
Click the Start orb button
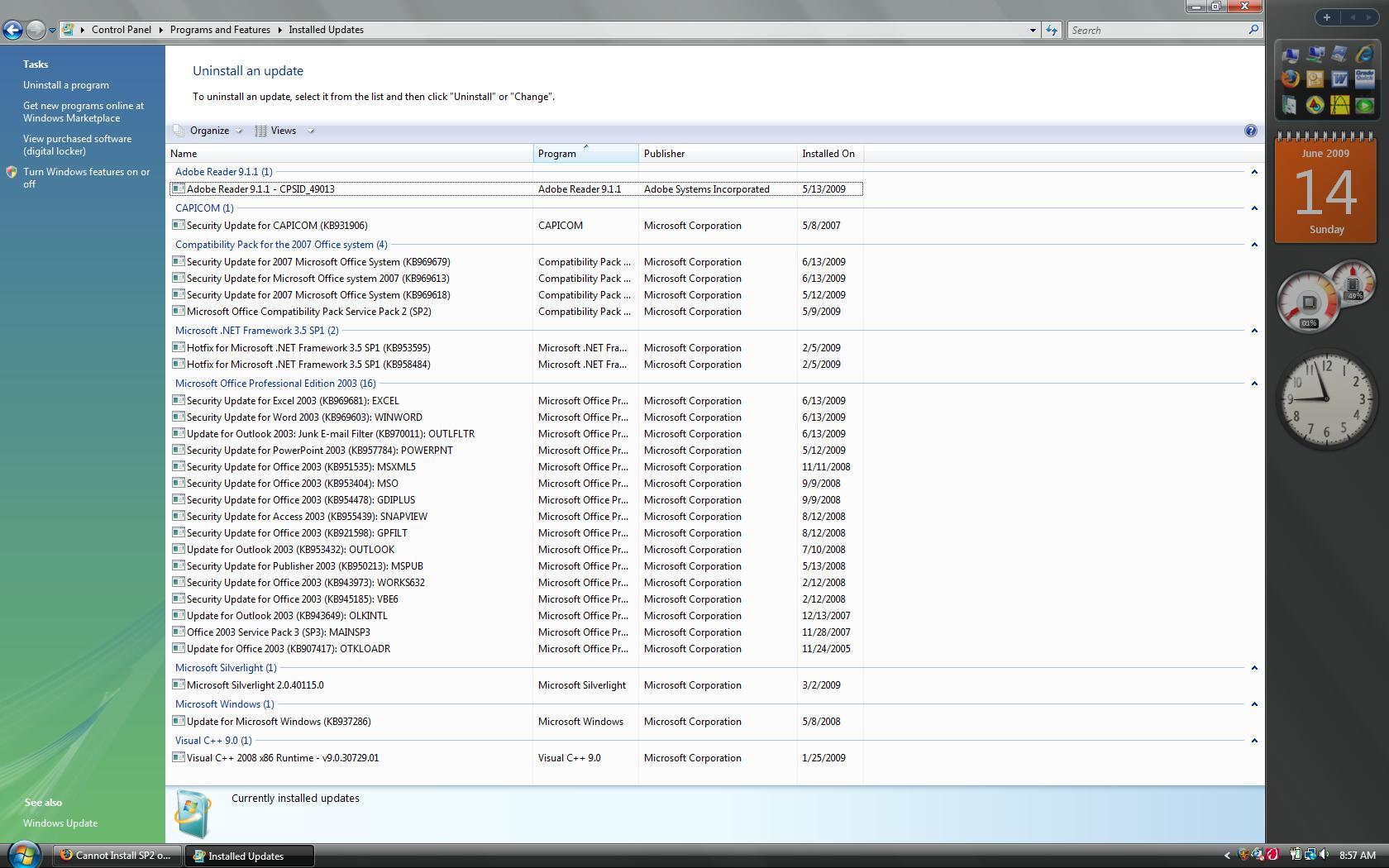[x=24, y=854]
